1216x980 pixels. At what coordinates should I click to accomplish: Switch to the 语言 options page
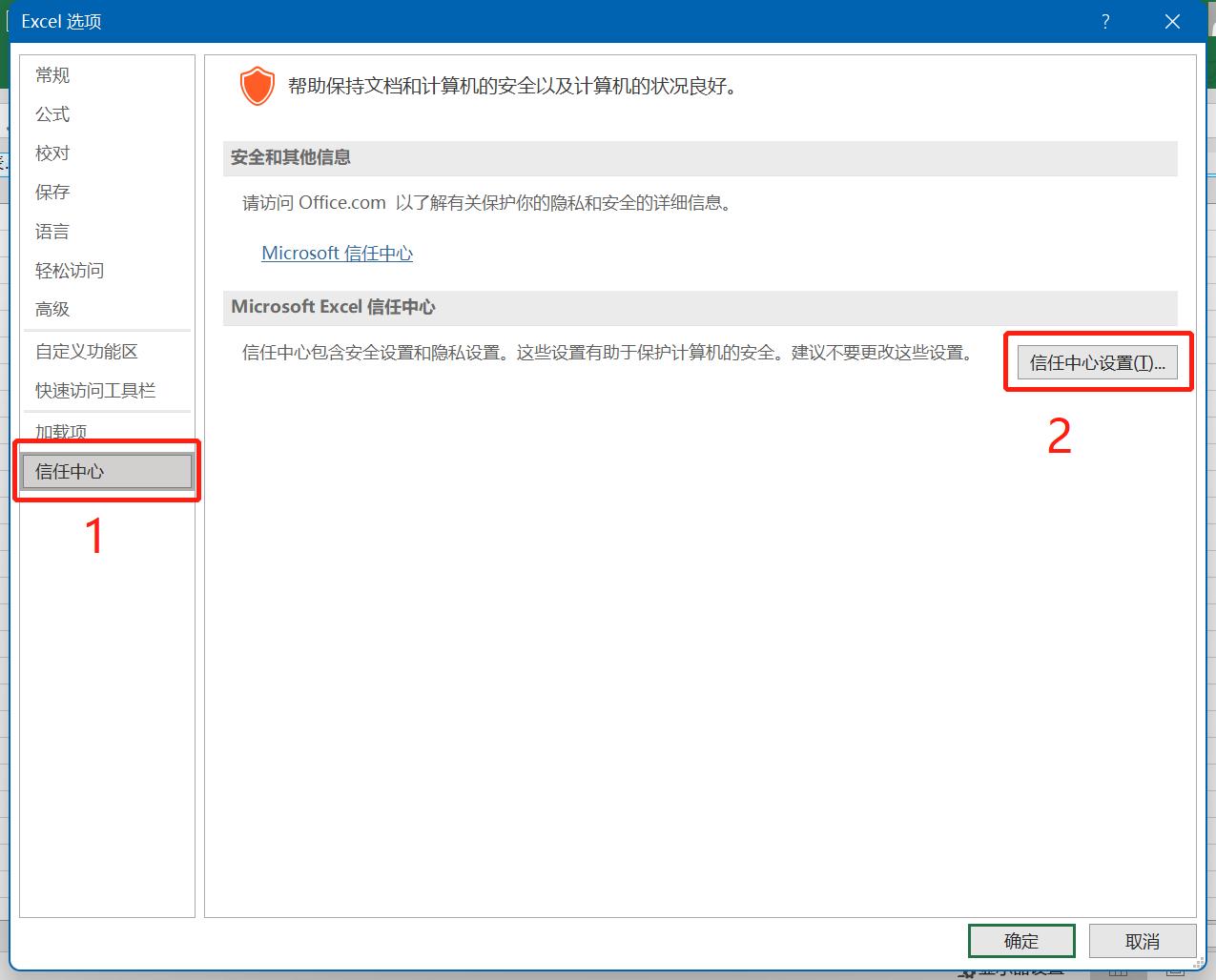coord(52,231)
